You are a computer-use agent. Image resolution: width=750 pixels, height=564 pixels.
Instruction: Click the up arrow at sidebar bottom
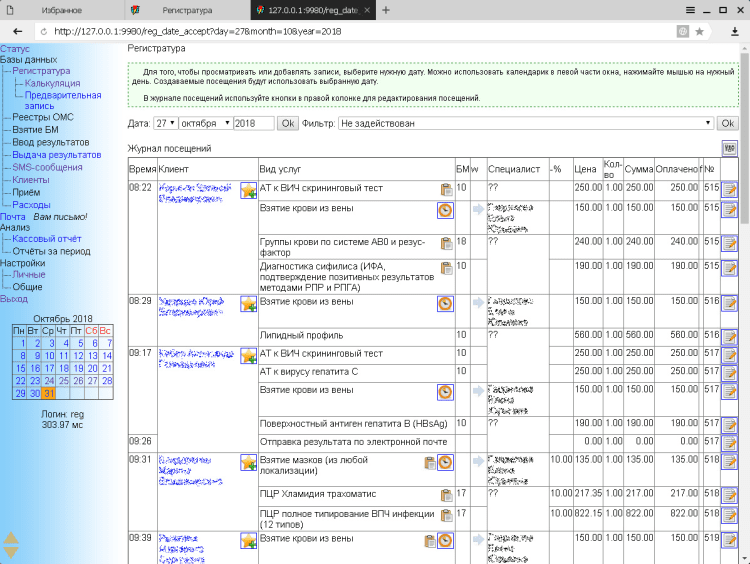(11, 539)
